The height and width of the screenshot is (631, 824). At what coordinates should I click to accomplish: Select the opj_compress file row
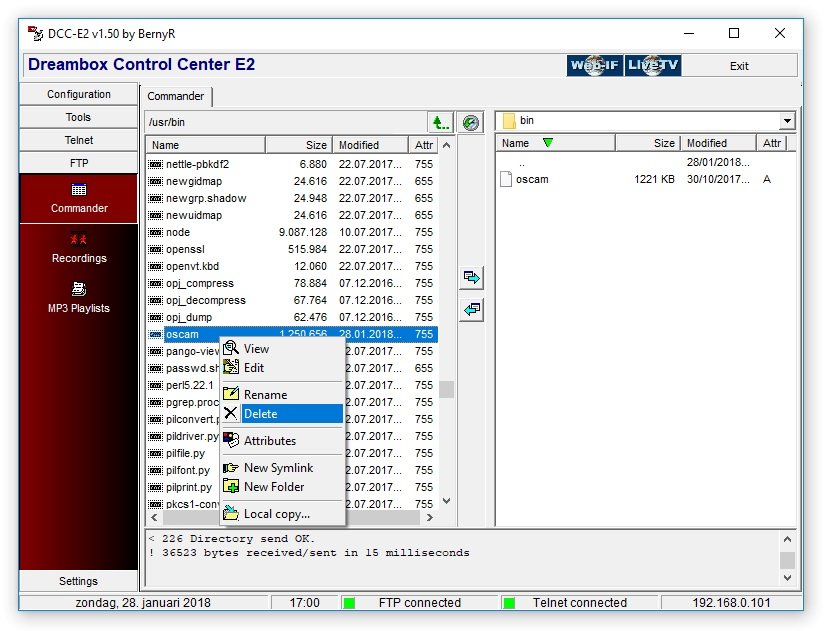(292, 283)
